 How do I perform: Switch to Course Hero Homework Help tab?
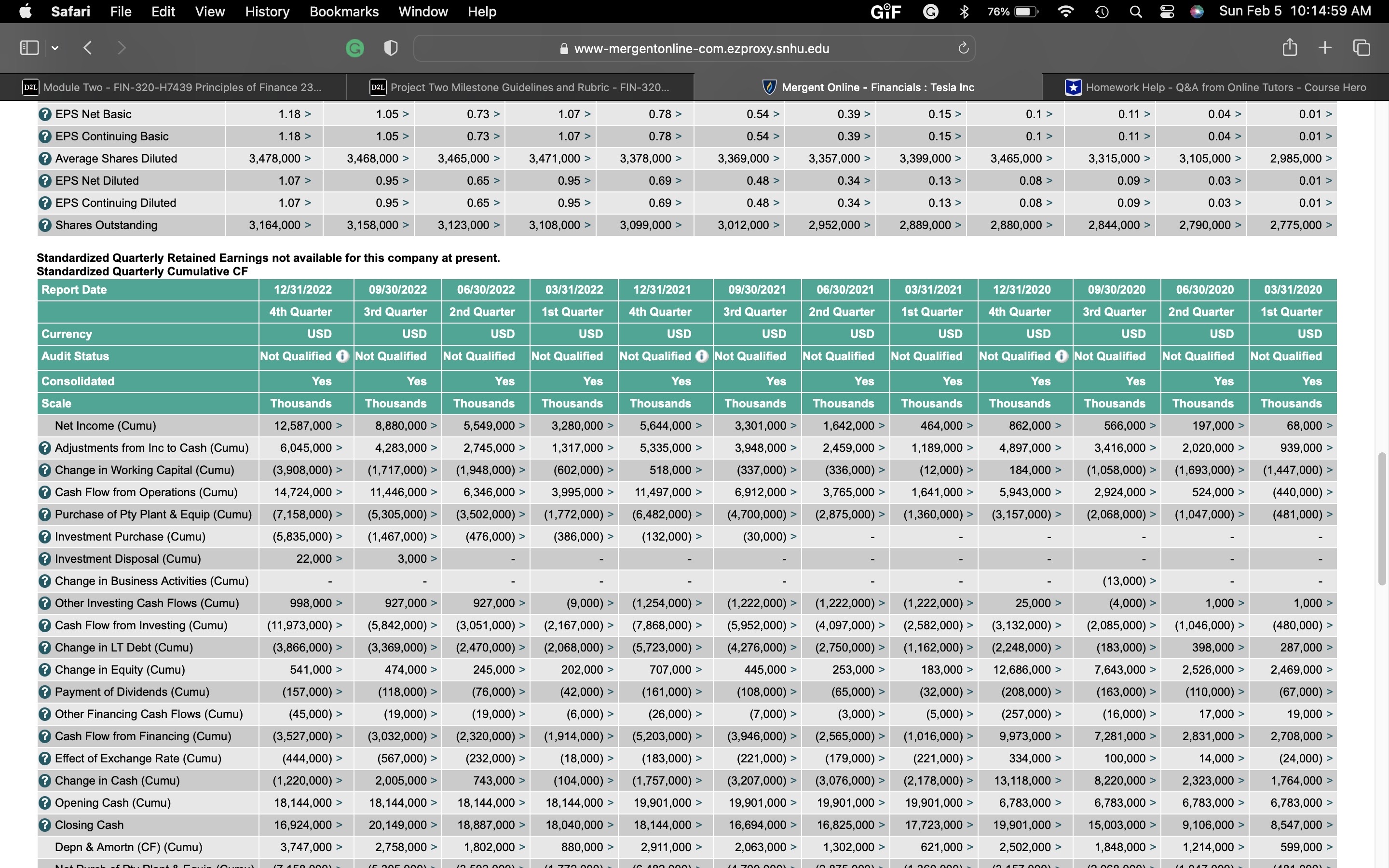pos(1216,87)
